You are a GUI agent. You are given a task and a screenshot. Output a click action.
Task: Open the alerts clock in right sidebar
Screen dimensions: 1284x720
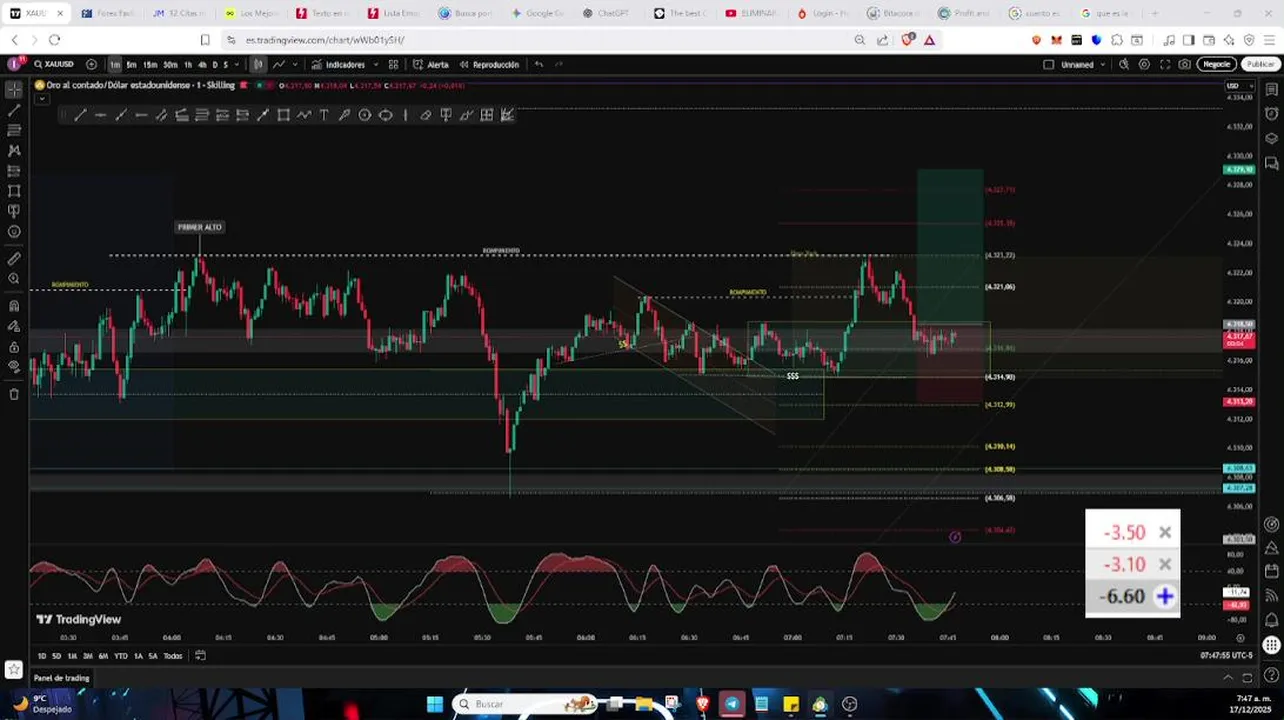[1271, 114]
